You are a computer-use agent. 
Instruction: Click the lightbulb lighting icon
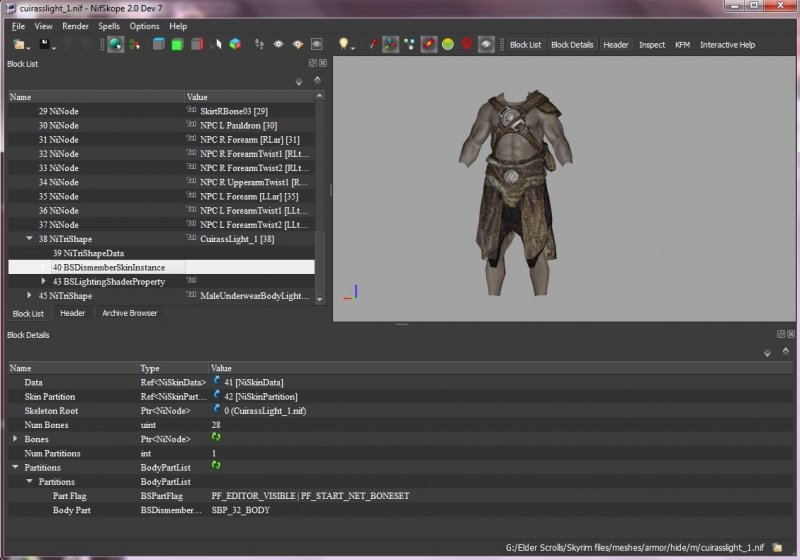pyautogui.click(x=343, y=44)
